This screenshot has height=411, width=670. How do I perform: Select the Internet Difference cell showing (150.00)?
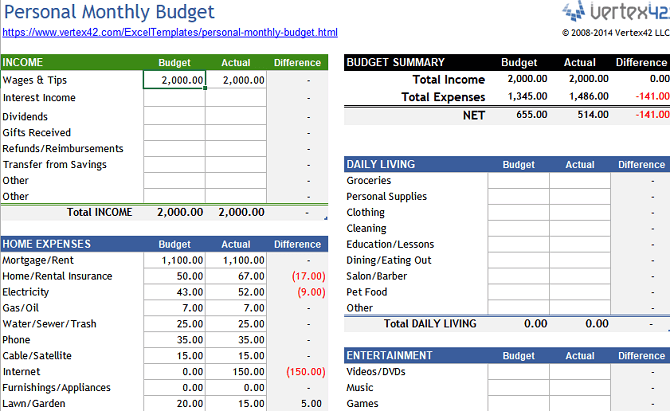pyautogui.click(x=297, y=372)
